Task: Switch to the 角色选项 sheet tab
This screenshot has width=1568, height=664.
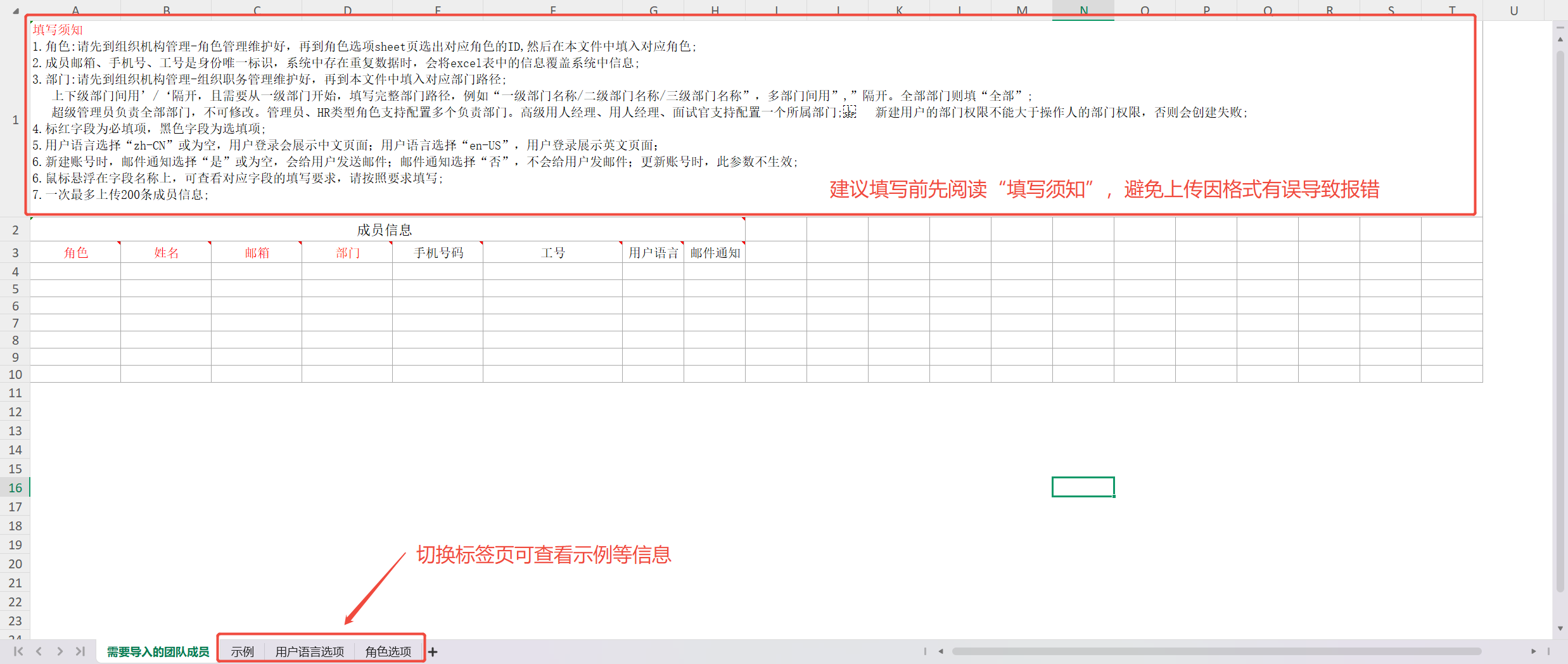Action: pyautogui.click(x=388, y=651)
